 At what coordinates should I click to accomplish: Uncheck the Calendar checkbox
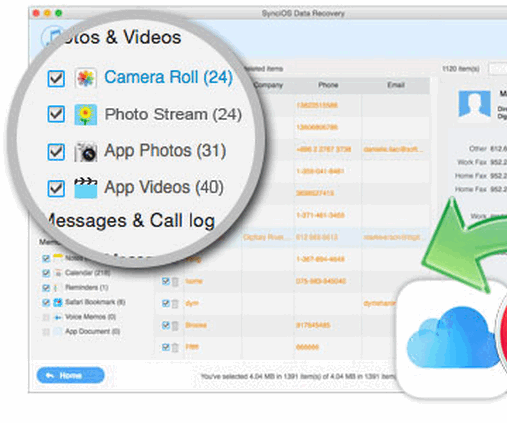click(46, 273)
